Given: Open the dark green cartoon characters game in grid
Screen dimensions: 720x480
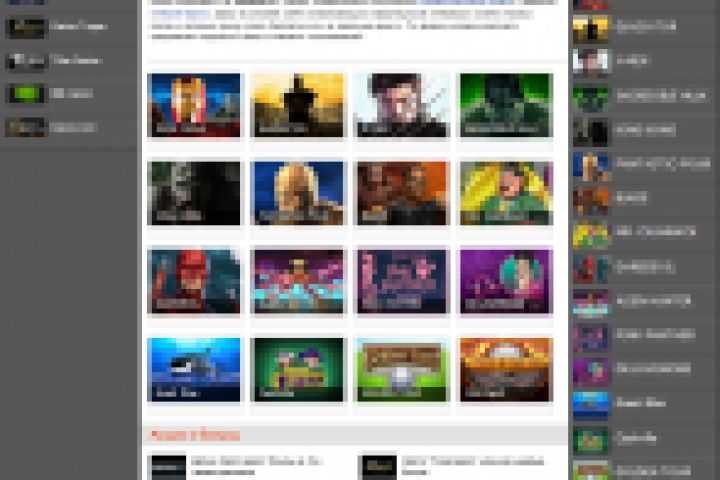Looking at the screenshot, I should (298, 370).
